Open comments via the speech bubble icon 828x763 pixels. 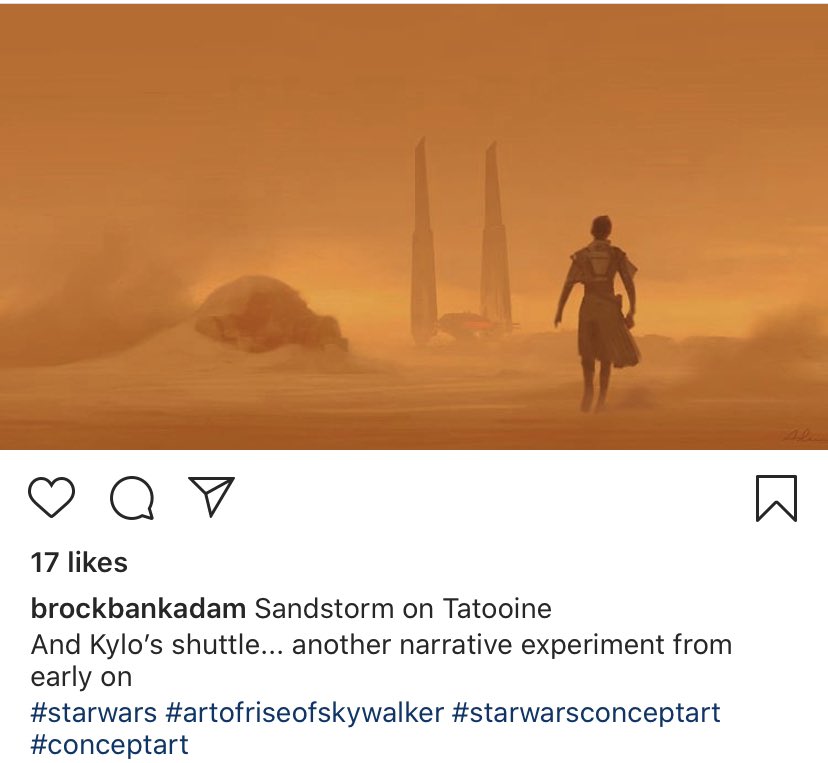coord(132,497)
